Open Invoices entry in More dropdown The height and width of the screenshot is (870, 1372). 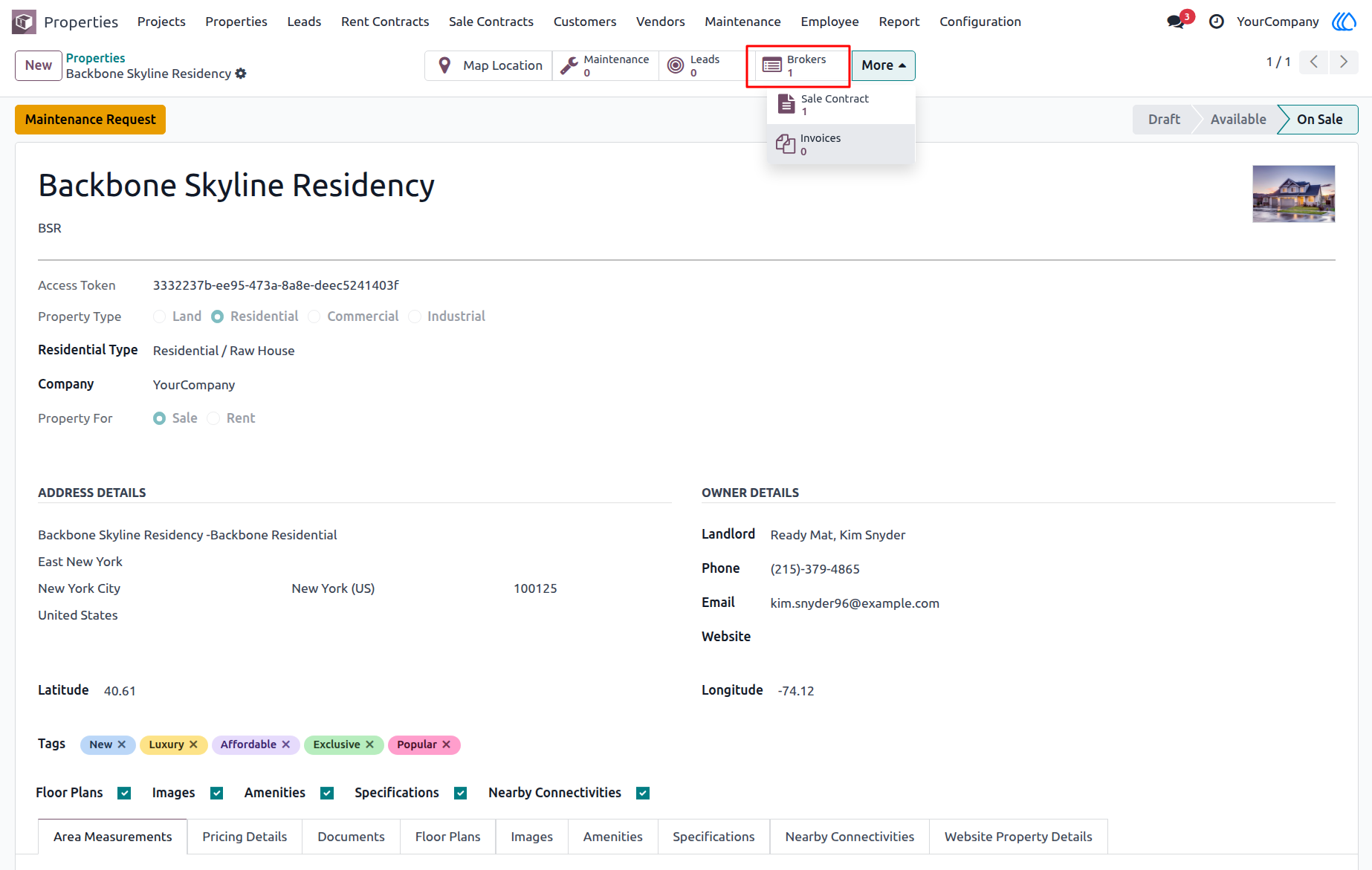pos(841,144)
